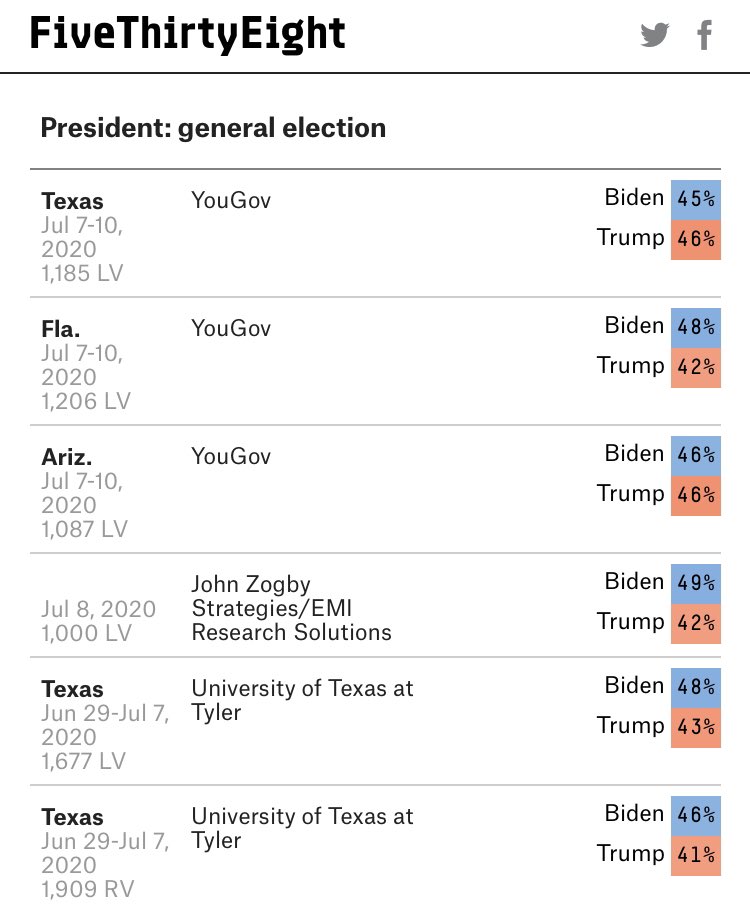This screenshot has height=911, width=750.
Task: Click Biden's blue 45% box
Action: click(695, 199)
